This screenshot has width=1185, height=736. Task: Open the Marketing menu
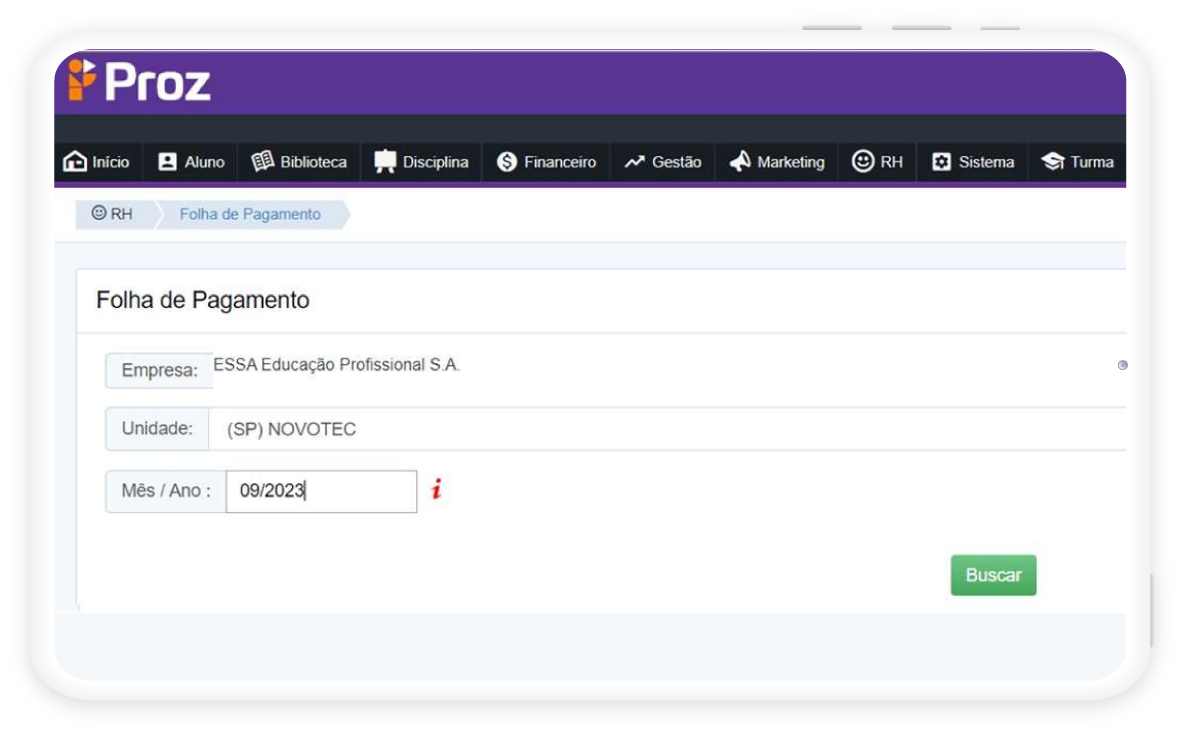coord(777,162)
